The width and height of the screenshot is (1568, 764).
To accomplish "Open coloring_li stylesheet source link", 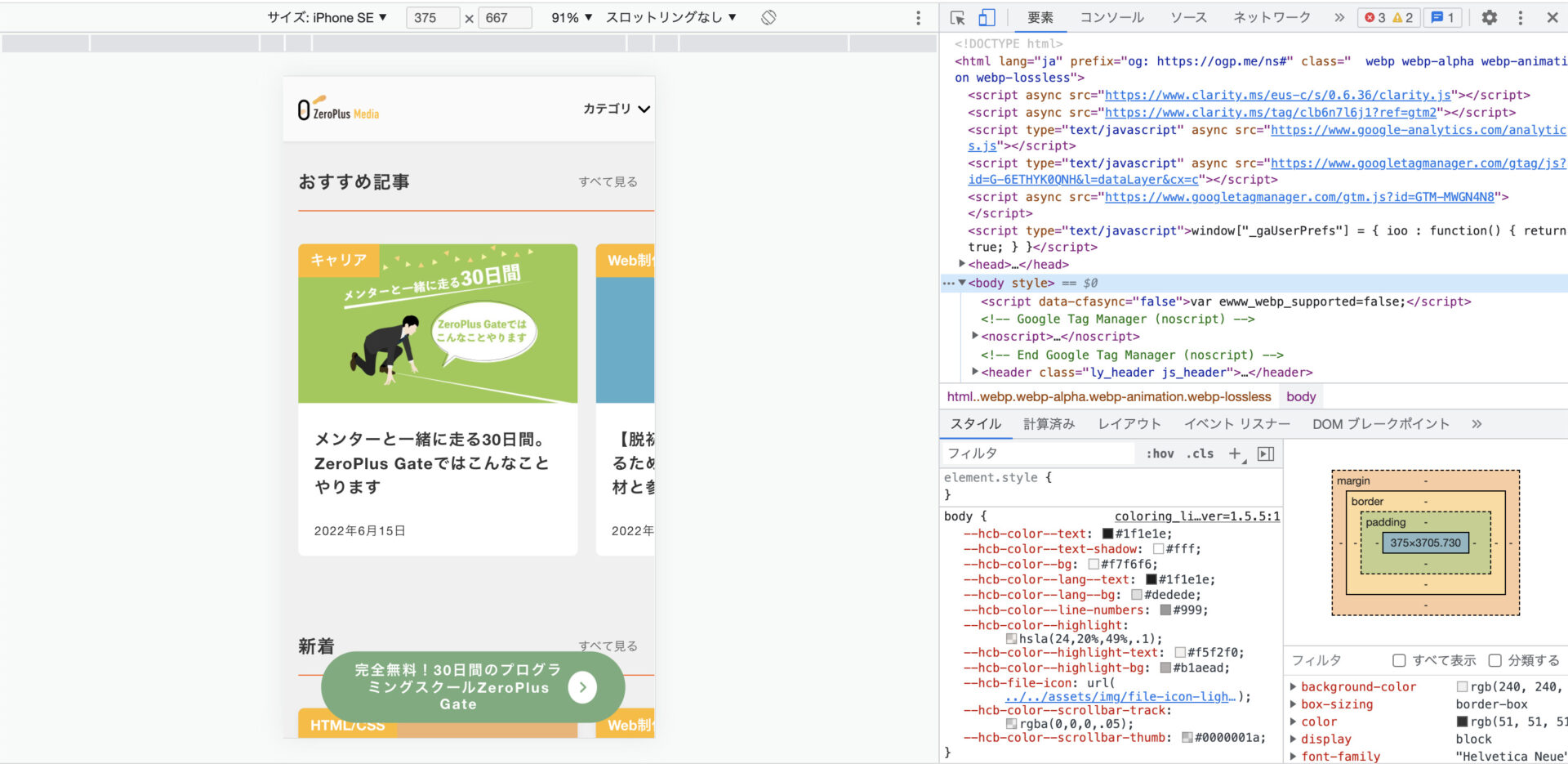I will 1197,516.
